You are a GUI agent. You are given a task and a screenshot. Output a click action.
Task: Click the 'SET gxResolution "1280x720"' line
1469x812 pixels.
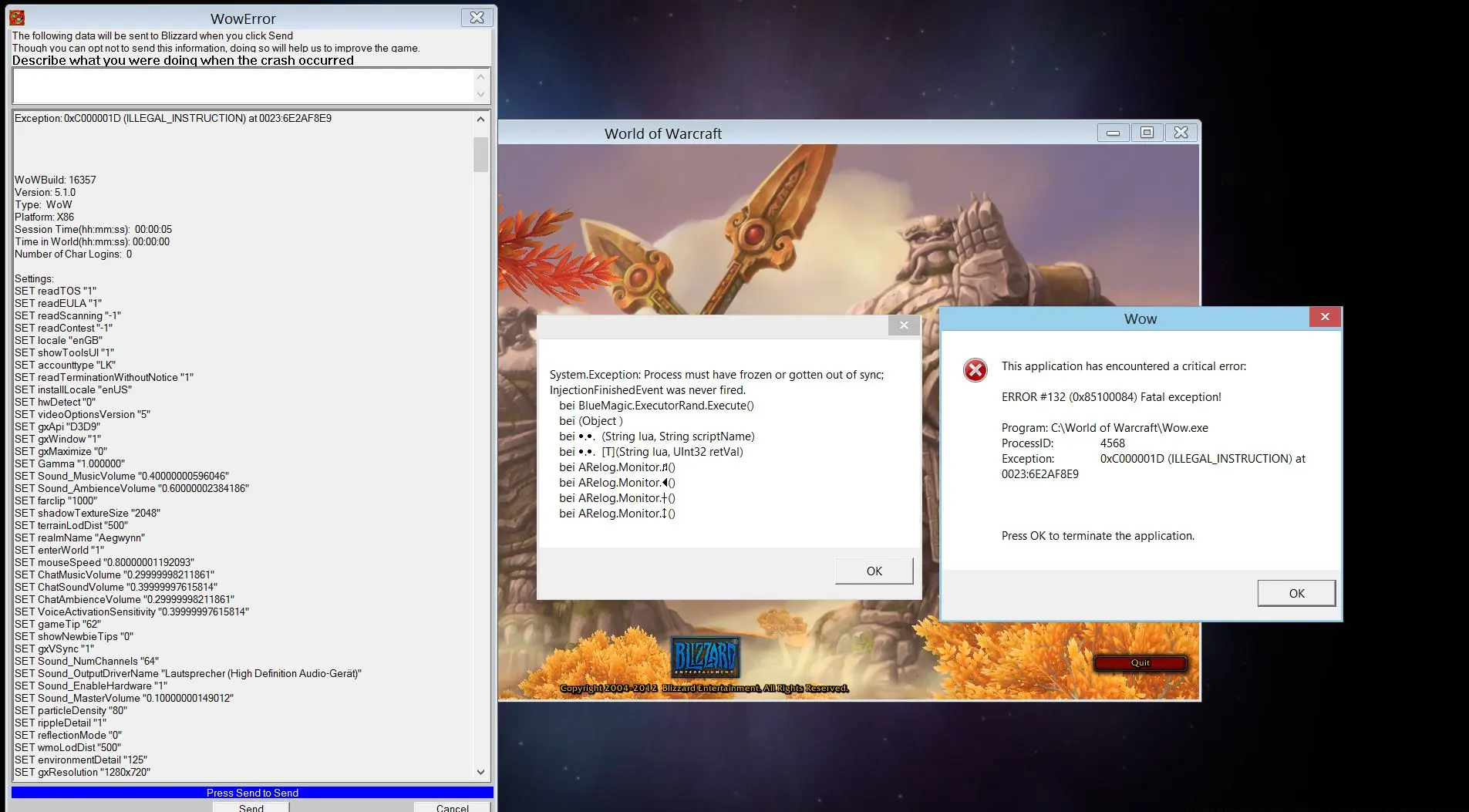click(x=83, y=772)
